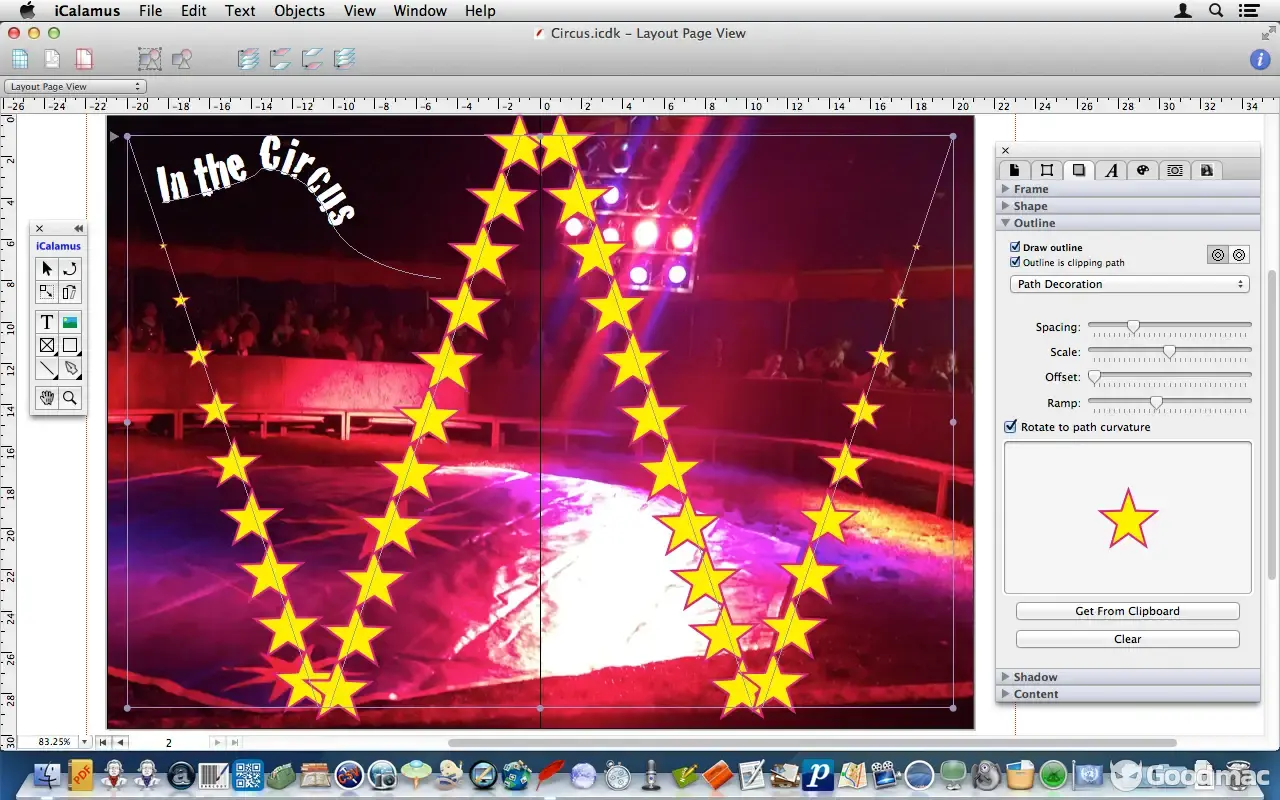
Task: Click the group objects toolbar icon
Action: (149, 59)
